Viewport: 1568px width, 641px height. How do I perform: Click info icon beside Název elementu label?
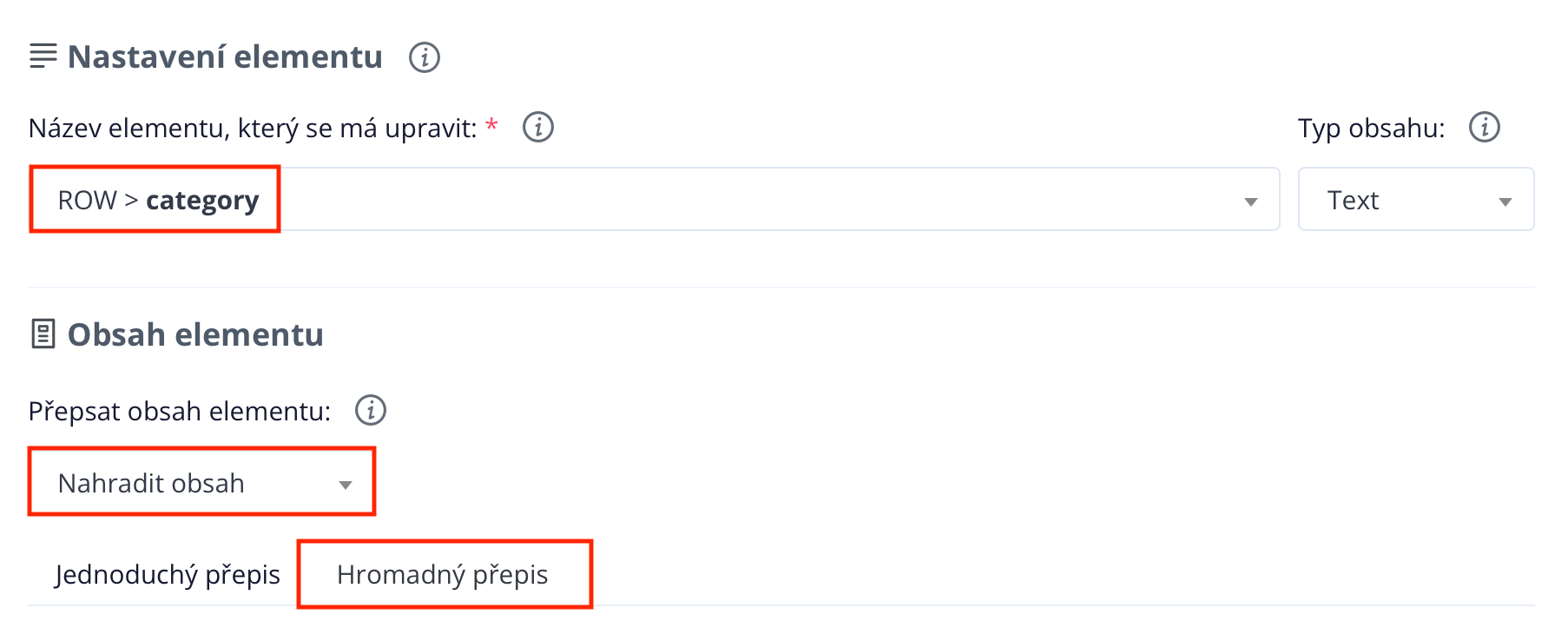(x=538, y=128)
